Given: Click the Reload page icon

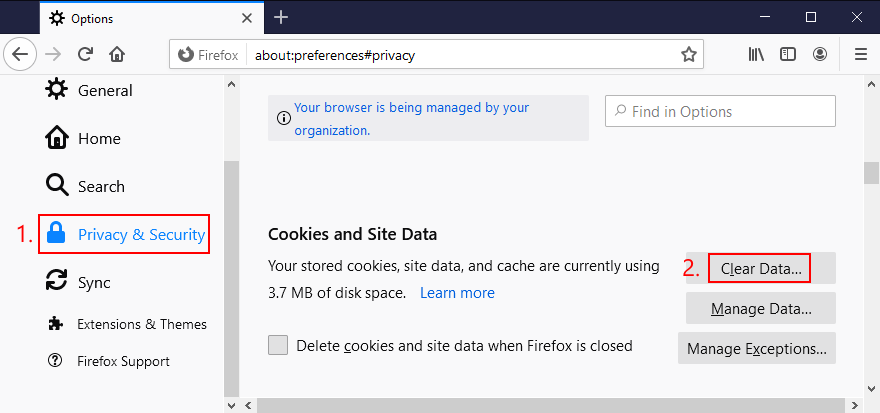Looking at the screenshot, I should point(86,54).
